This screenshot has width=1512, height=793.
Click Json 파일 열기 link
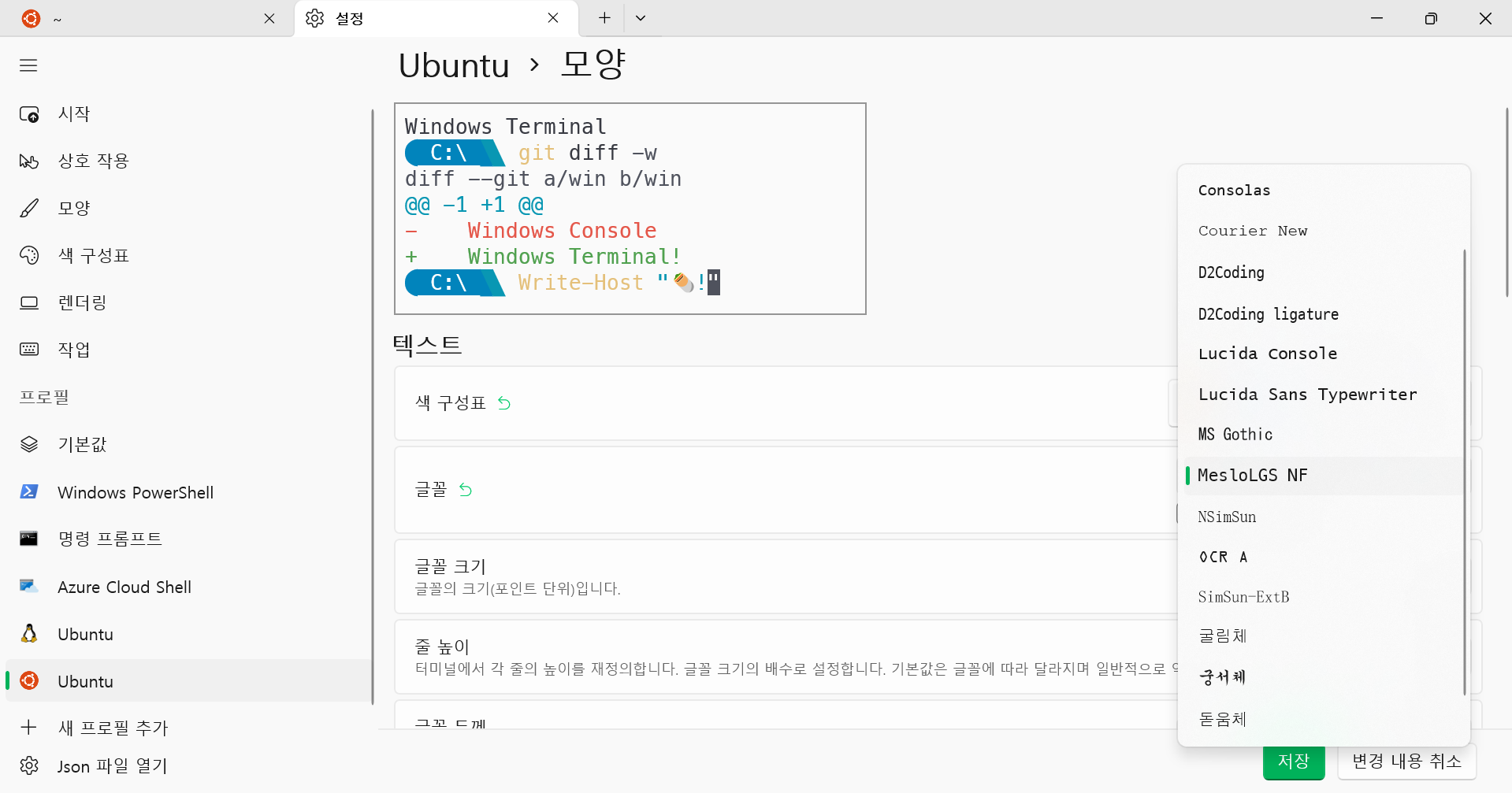tap(188, 765)
